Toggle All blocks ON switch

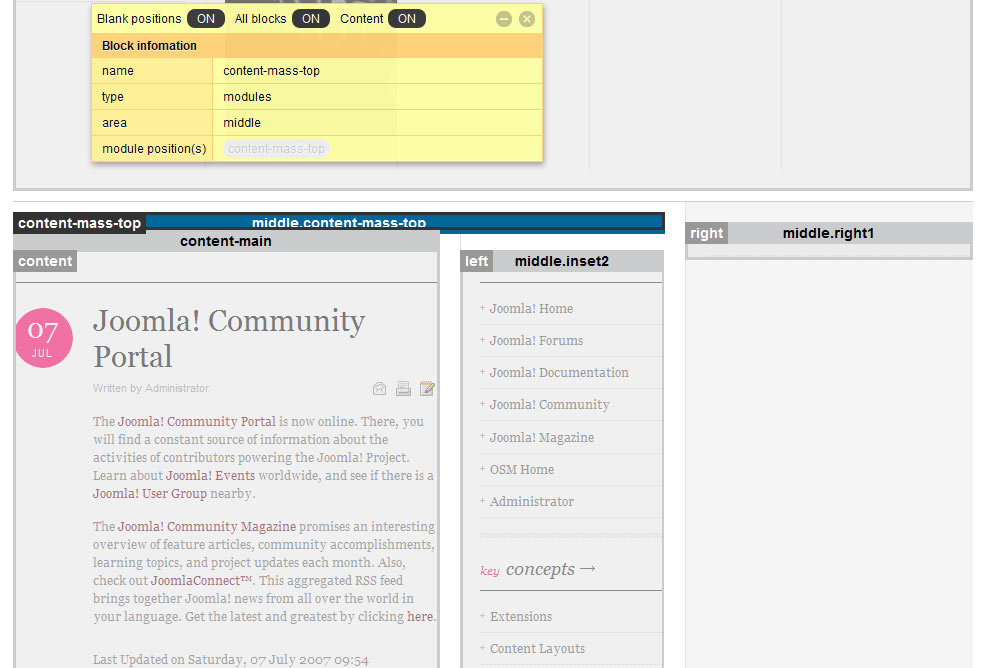click(310, 19)
